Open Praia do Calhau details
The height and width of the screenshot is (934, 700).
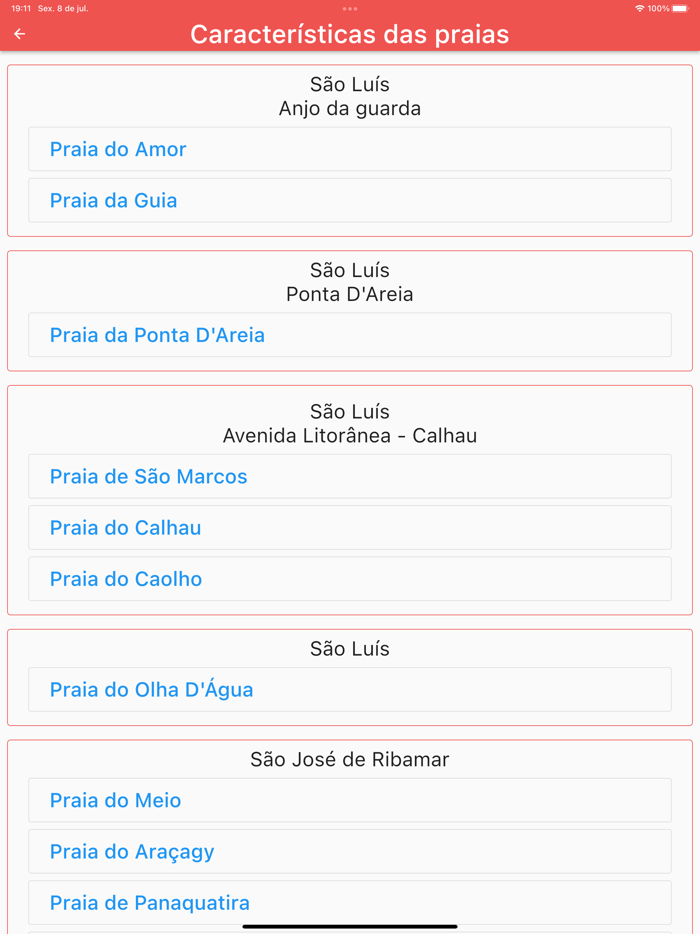tap(349, 527)
